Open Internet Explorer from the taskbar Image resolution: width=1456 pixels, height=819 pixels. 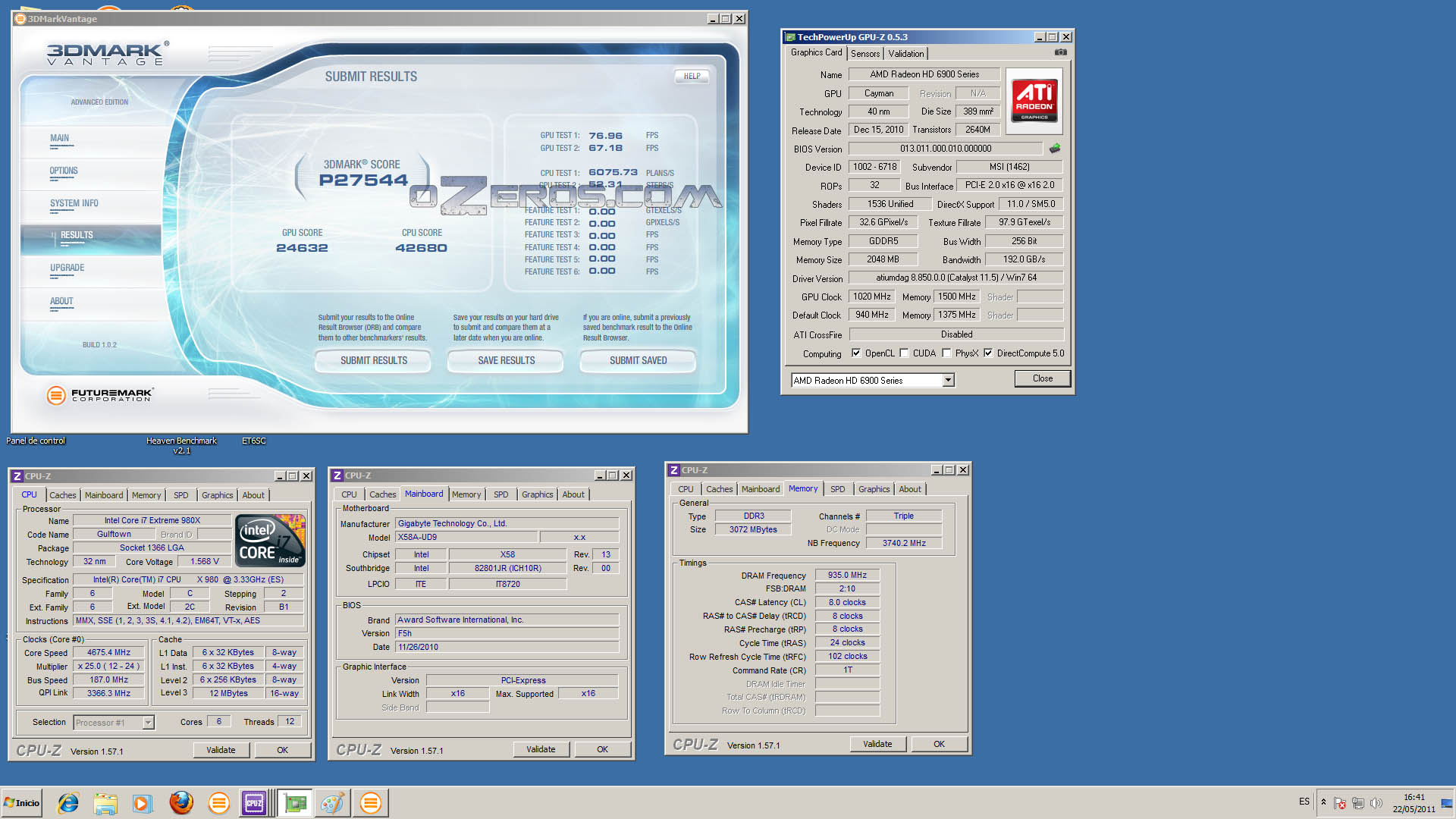68,803
